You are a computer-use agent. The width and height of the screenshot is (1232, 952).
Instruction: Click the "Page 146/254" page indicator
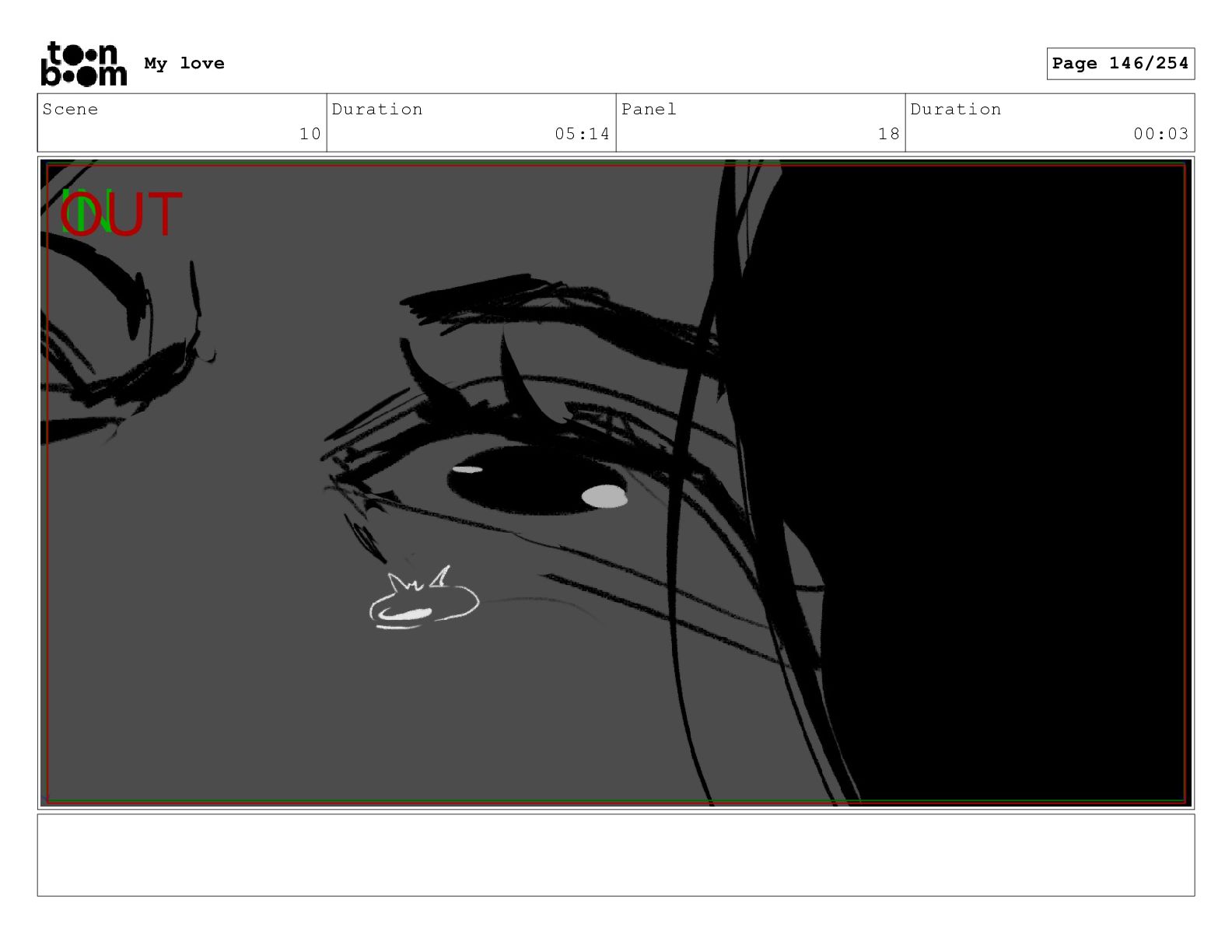[x=1120, y=63]
